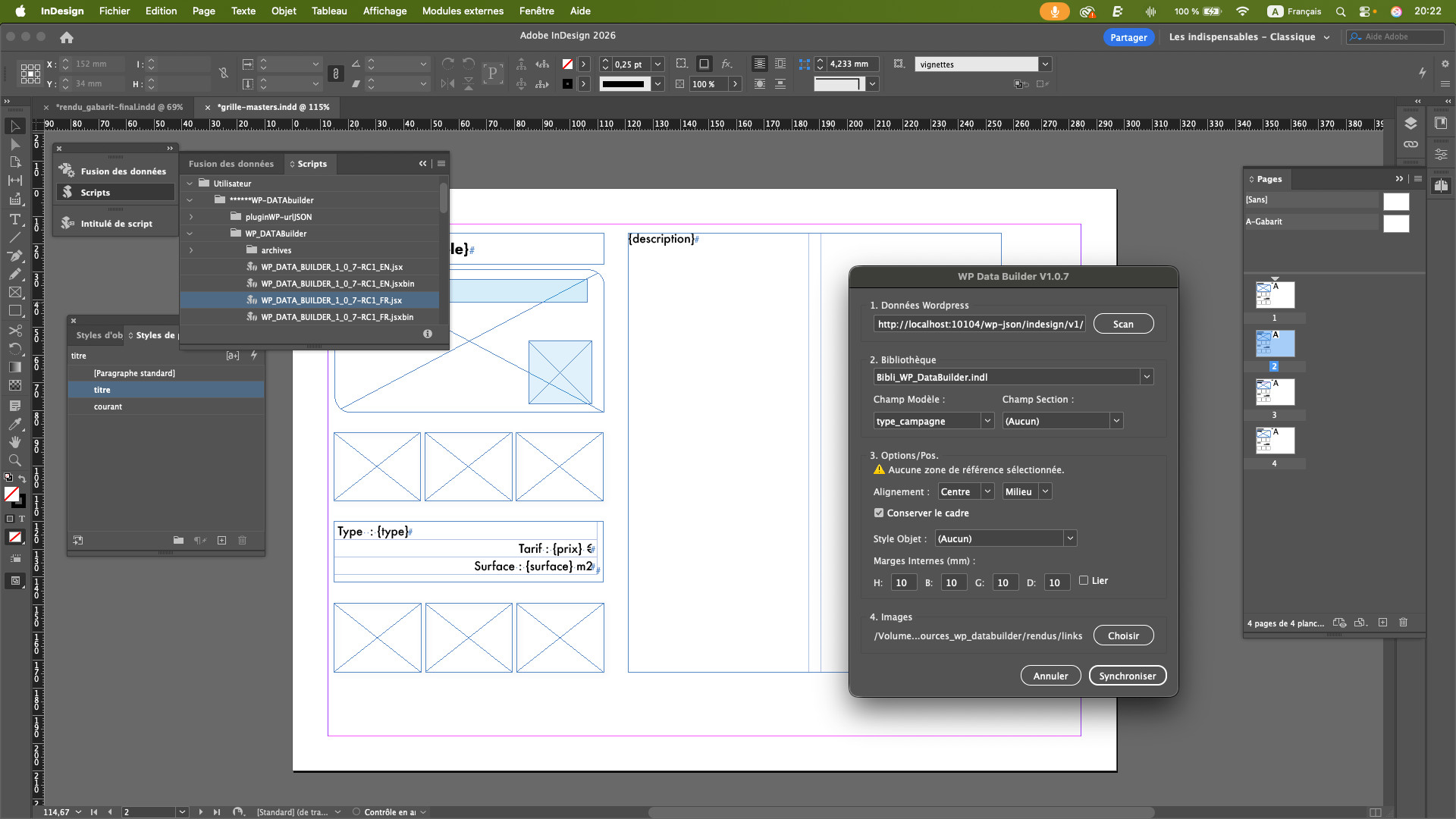Open the Tableau menu
This screenshot has height=819, width=1456.
click(329, 11)
